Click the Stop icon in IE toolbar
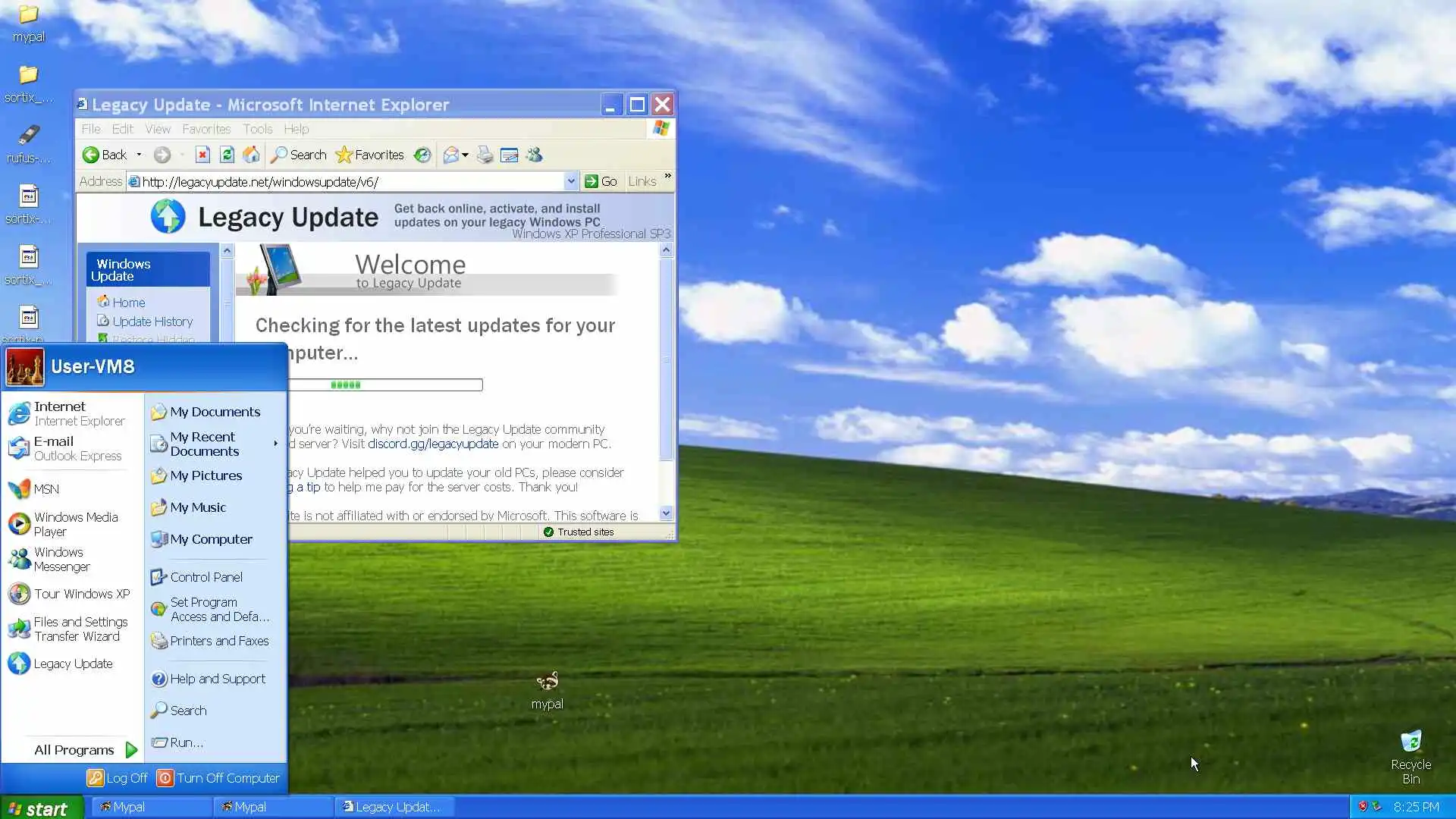The image size is (1456, 819). coord(202,155)
